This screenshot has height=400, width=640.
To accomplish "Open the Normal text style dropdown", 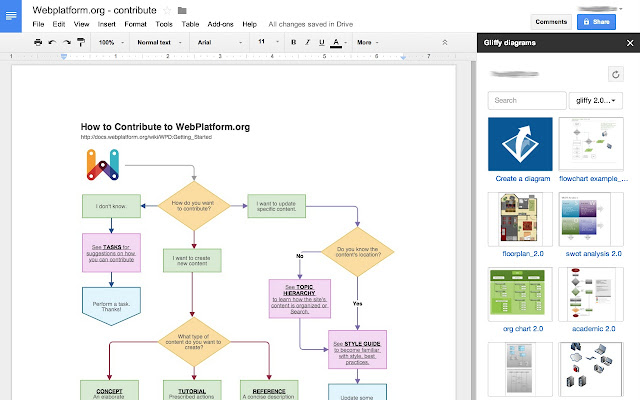I will pos(159,42).
